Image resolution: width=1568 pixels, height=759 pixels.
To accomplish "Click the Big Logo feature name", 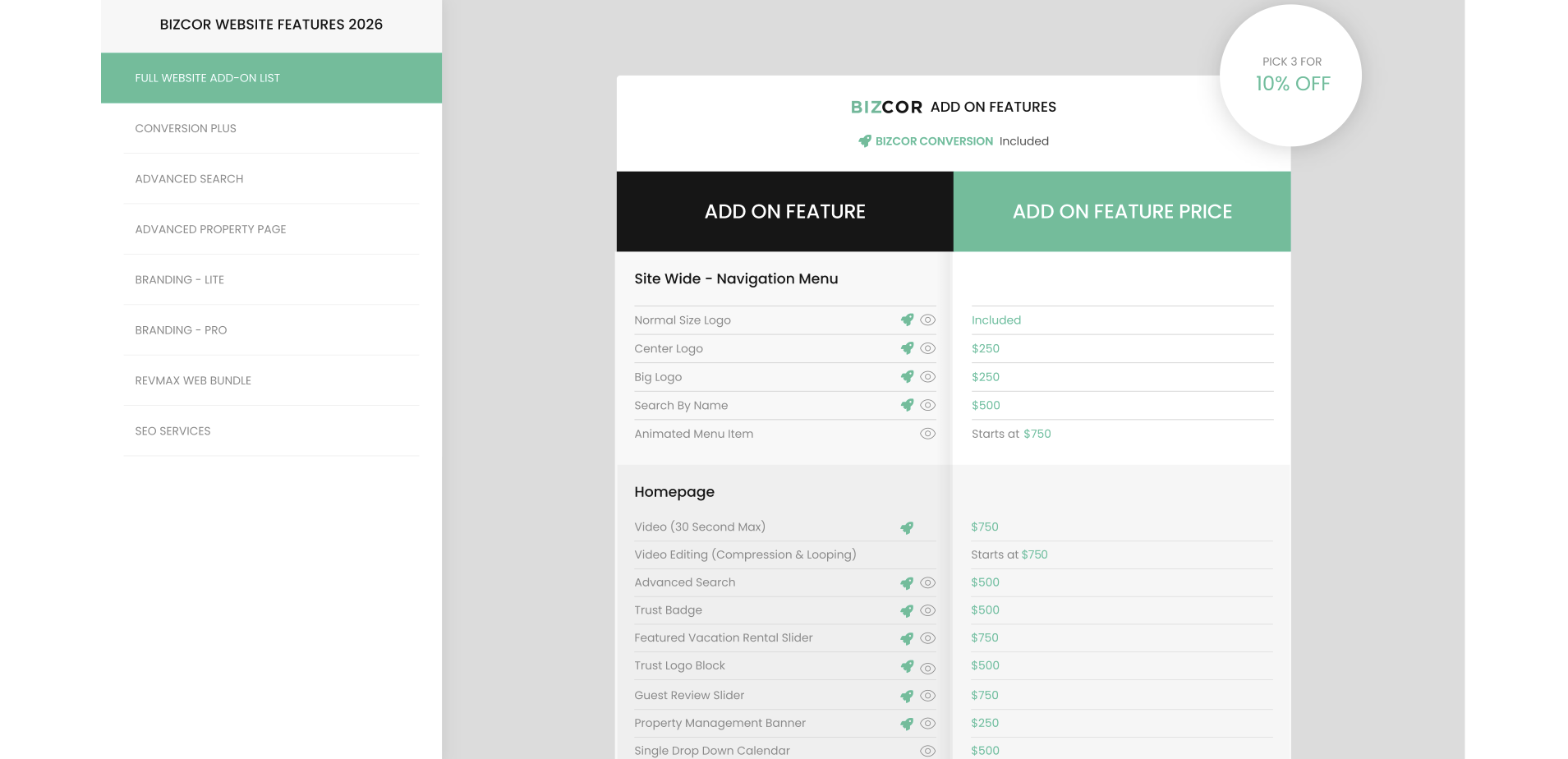I will click(658, 377).
